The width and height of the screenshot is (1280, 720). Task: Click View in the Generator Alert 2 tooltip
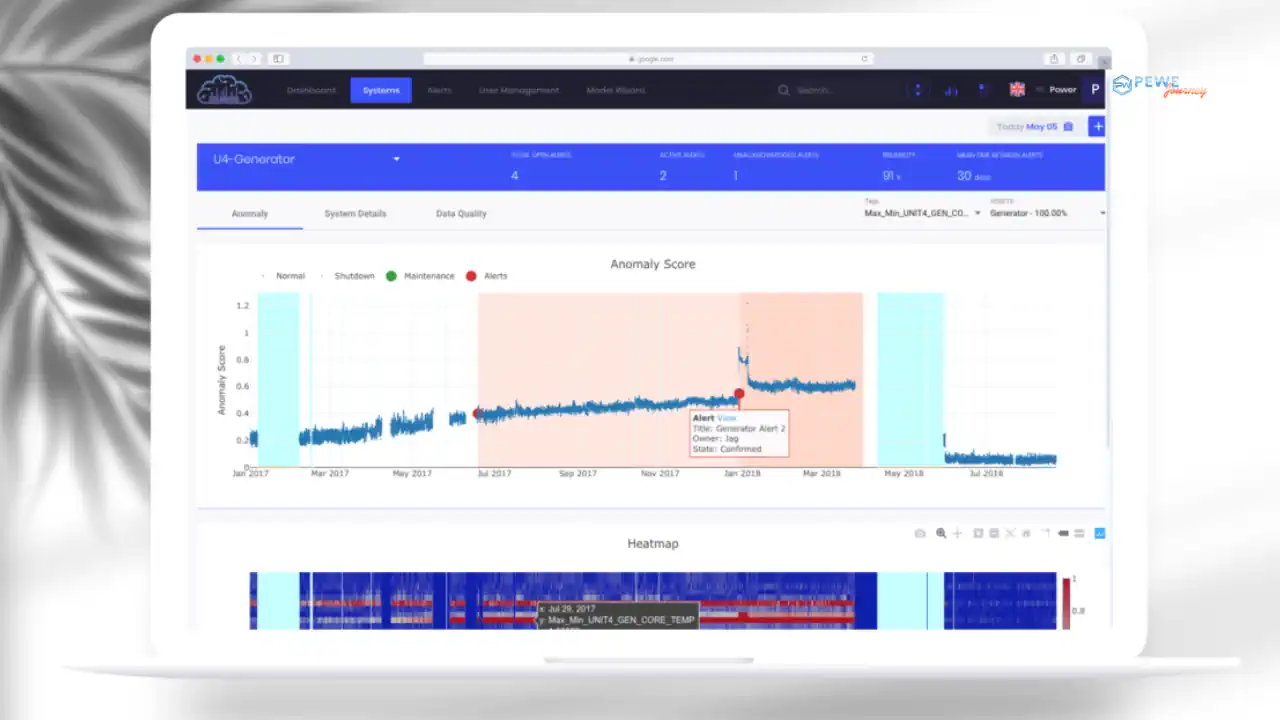coord(727,418)
